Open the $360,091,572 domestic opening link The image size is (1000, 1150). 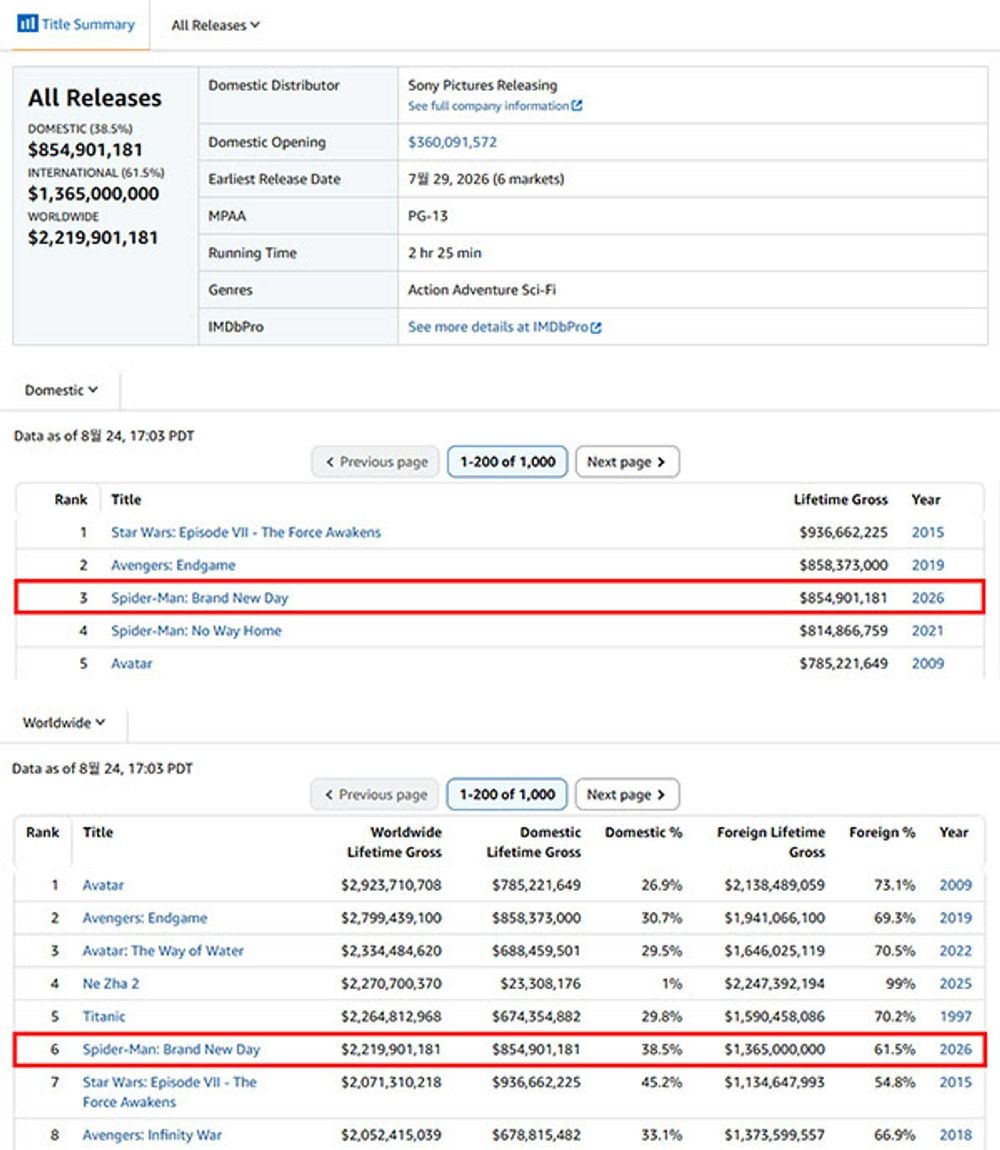[x=452, y=142]
